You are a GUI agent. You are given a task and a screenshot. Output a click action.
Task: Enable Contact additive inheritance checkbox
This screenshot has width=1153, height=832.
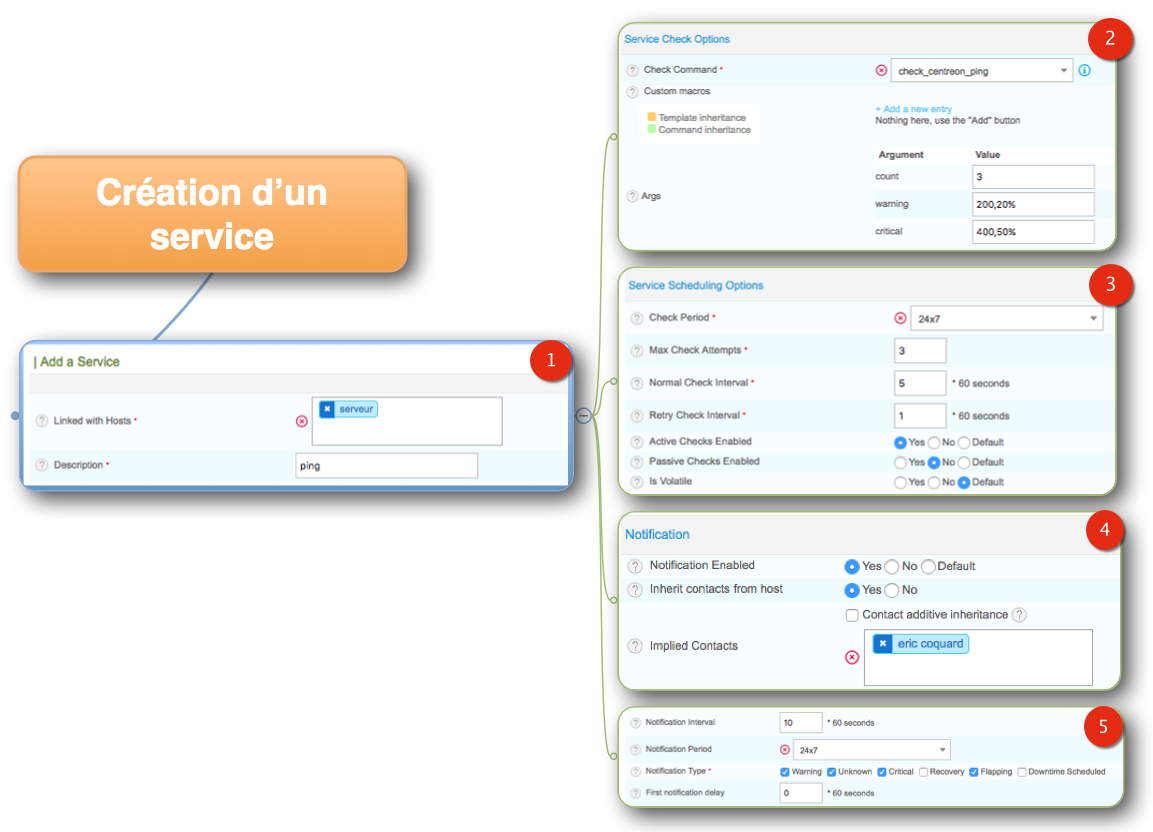pyautogui.click(x=852, y=615)
